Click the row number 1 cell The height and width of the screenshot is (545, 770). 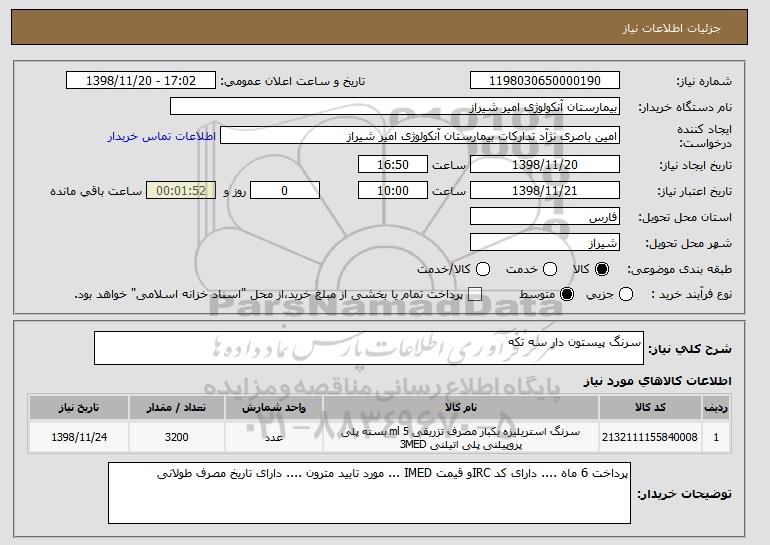(x=716, y=437)
